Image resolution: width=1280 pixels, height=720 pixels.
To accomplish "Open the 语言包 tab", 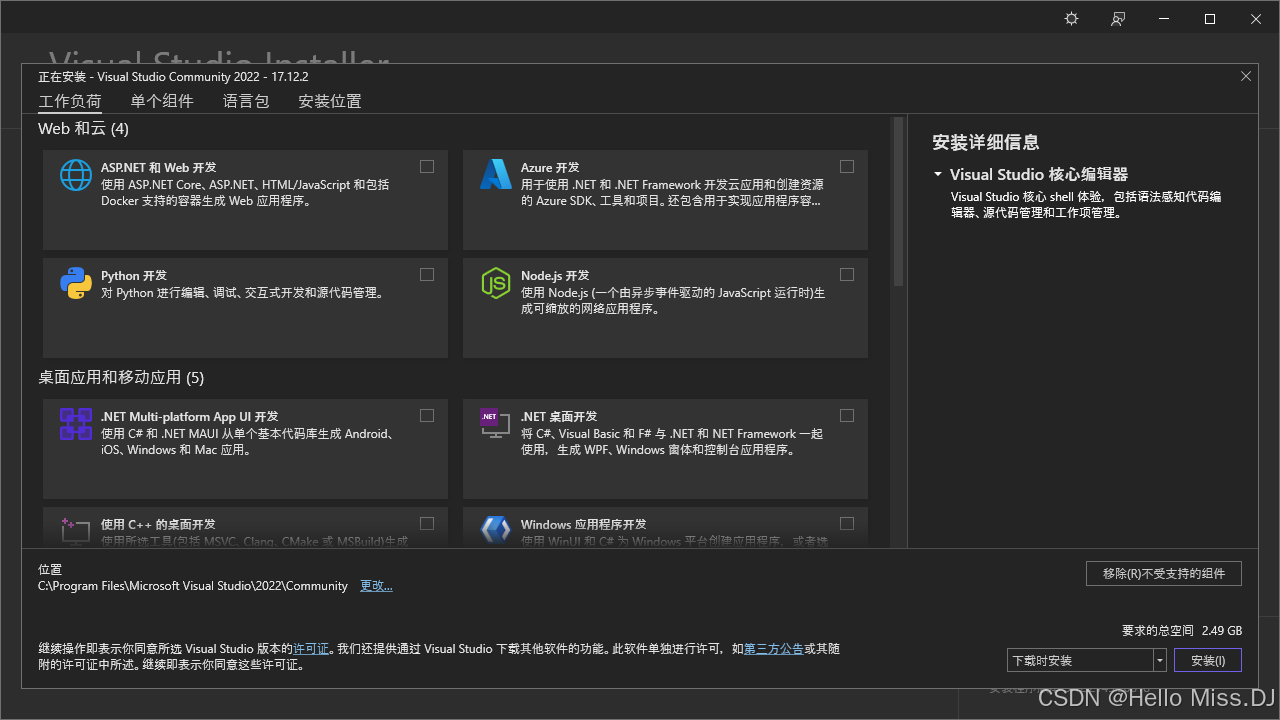I will click(x=246, y=101).
